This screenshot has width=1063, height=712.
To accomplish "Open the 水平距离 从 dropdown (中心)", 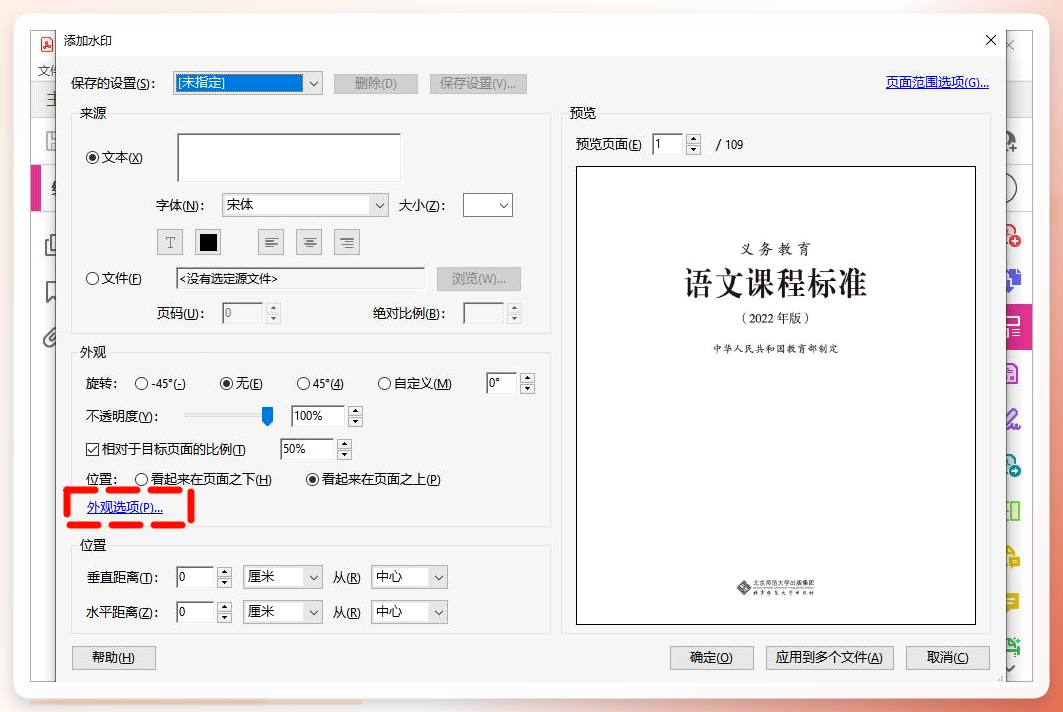I will click(409, 612).
